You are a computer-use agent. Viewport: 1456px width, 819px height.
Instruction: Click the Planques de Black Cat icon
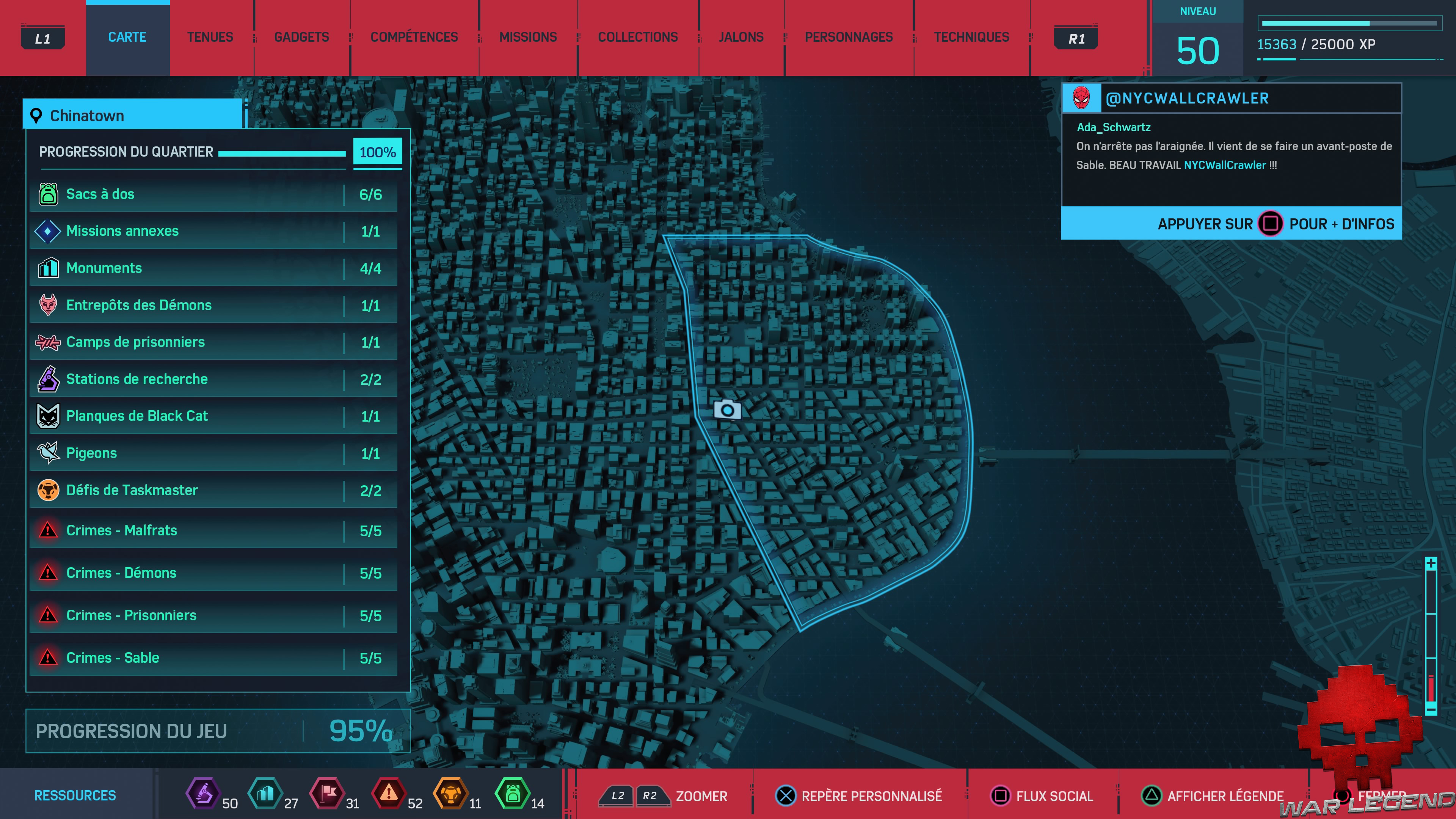[48, 416]
